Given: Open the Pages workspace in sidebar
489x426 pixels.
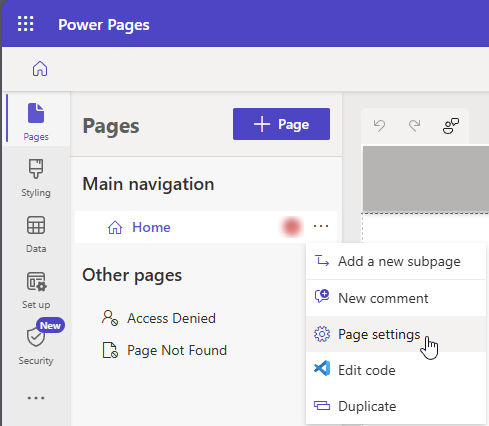Looking at the screenshot, I should click(x=36, y=122).
